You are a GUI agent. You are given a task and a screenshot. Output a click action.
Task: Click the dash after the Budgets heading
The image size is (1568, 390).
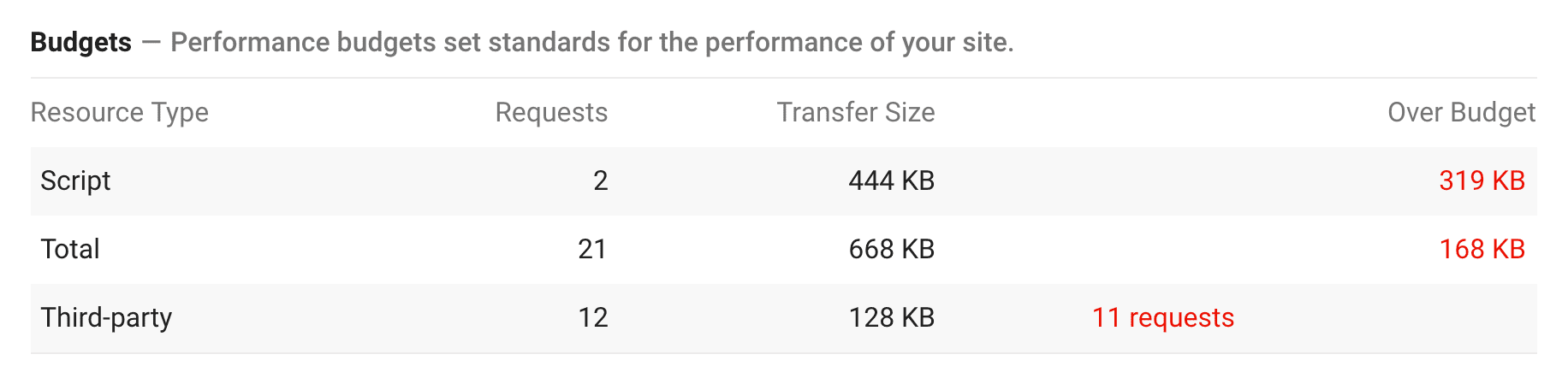tap(151, 42)
